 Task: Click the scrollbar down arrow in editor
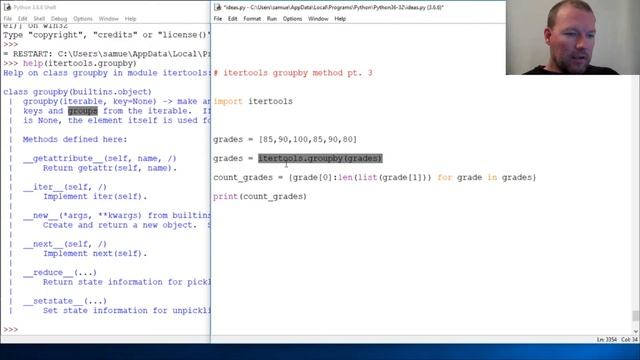[636, 331]
